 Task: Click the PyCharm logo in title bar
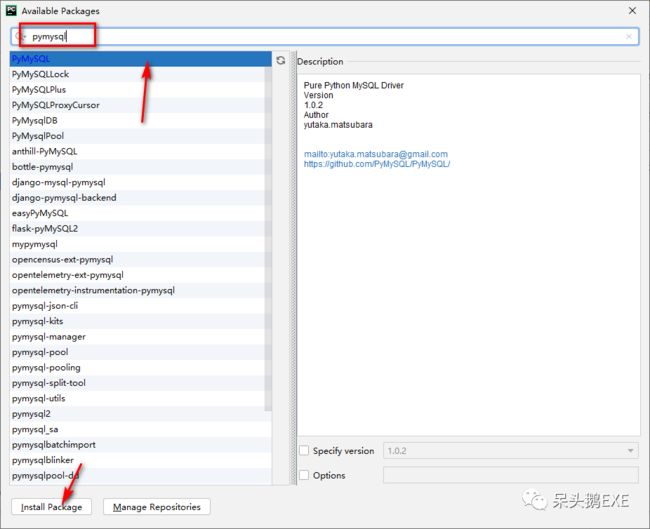point(11,10)
